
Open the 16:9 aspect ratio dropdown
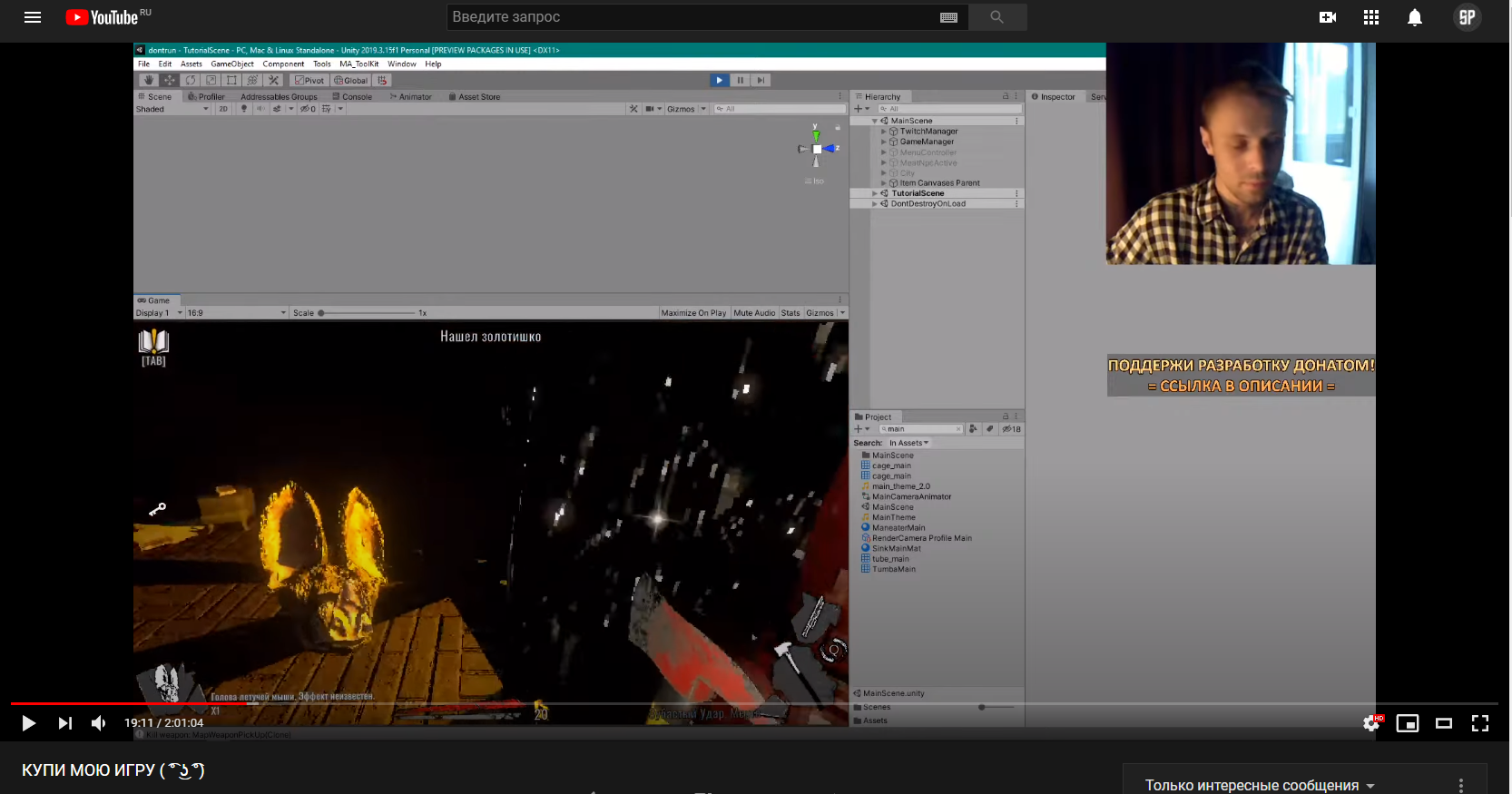(237, 313)
